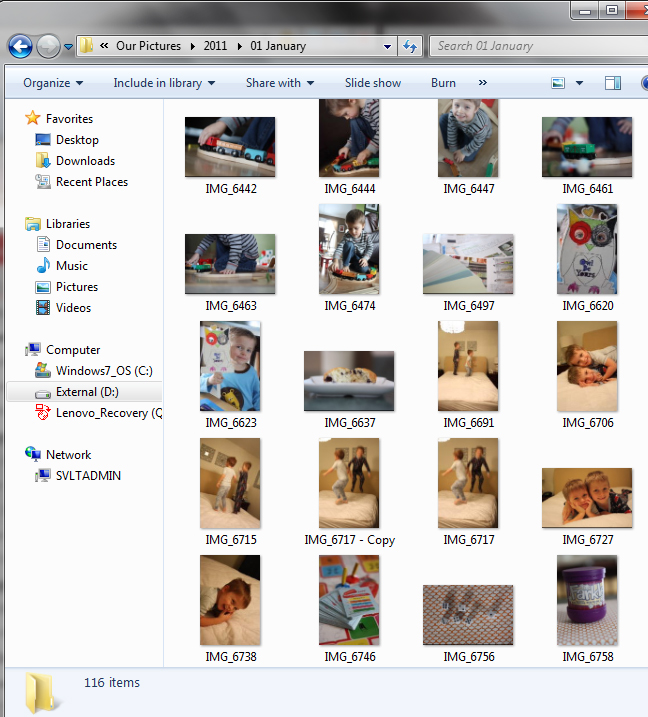Open view options dropdown arrow

click(579, 83)
